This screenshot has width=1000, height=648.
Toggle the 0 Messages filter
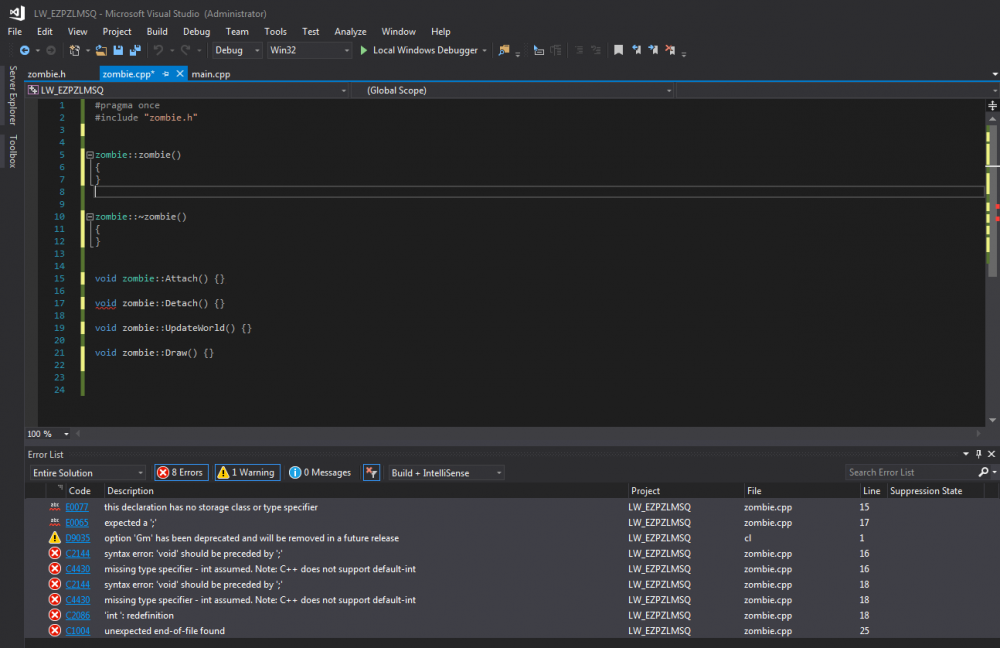point(320,472)
